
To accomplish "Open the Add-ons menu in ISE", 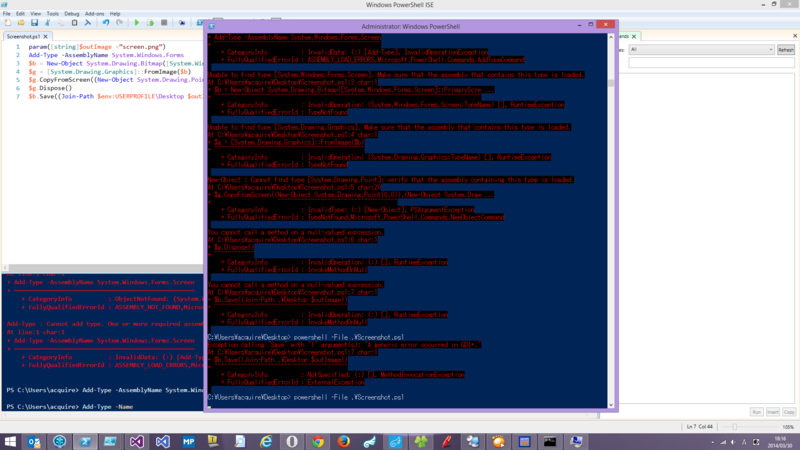I will click(x=94, y=14).
